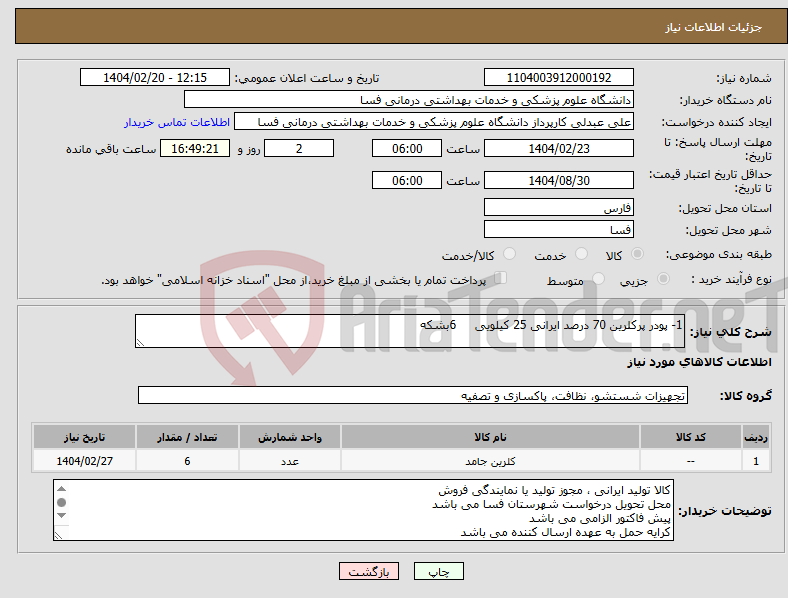Click scroll down arrow in buyer notes
Image resolution: width=788 pixels, height=598 pixels.
pyautogui.click(x=61, y=516)
